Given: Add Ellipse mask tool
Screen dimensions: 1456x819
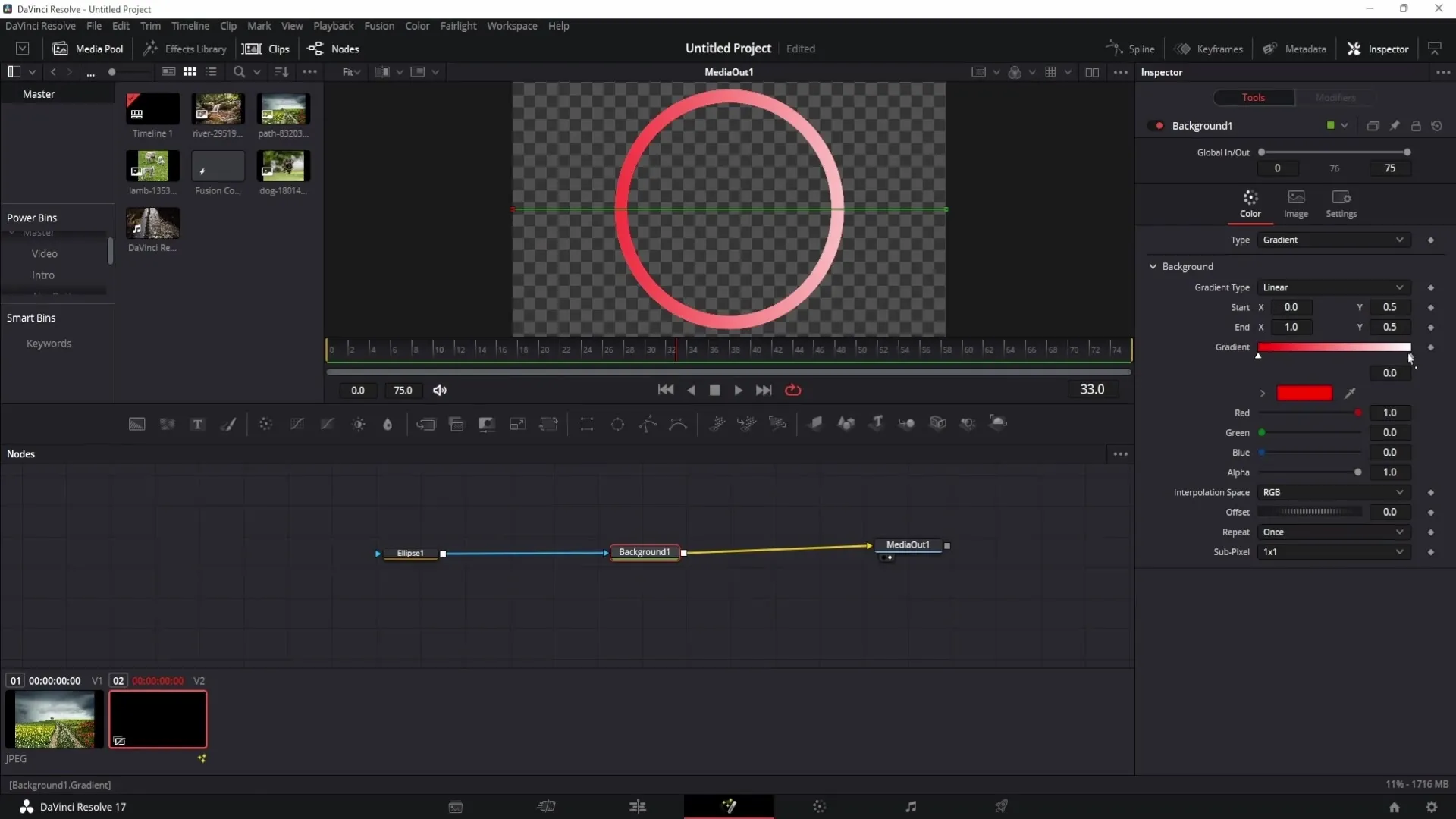Looking at the screenshot, I should 618,425.
